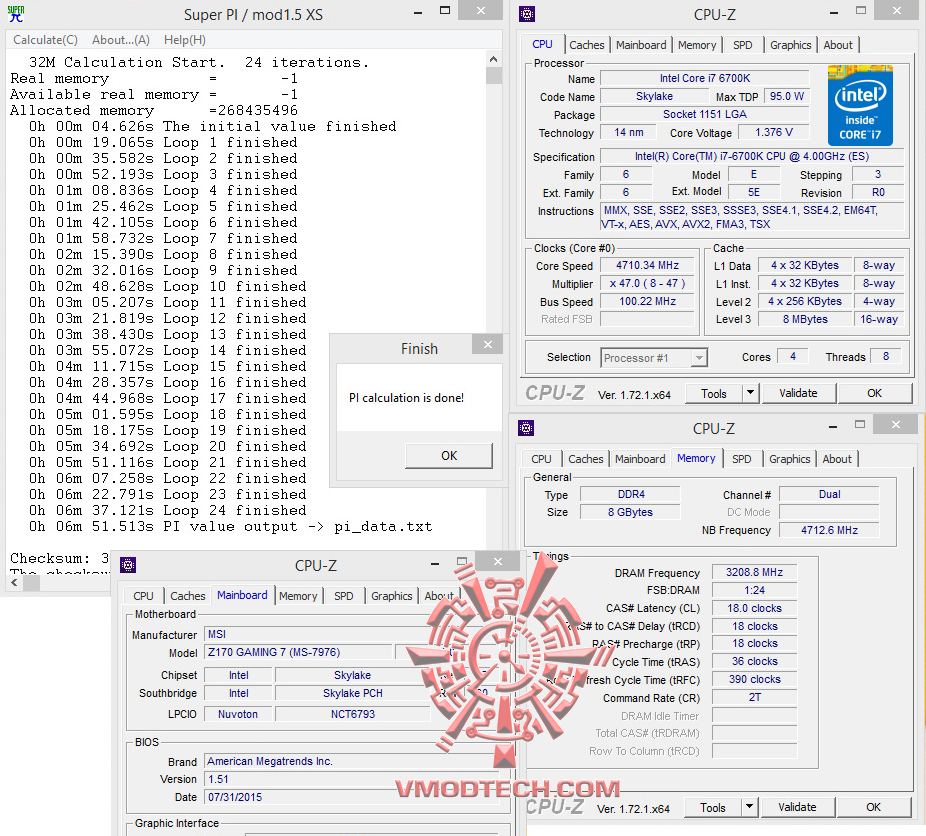
Task: Switch to Mainboard tab in top CPU-Z window
Action: (641, 45)
